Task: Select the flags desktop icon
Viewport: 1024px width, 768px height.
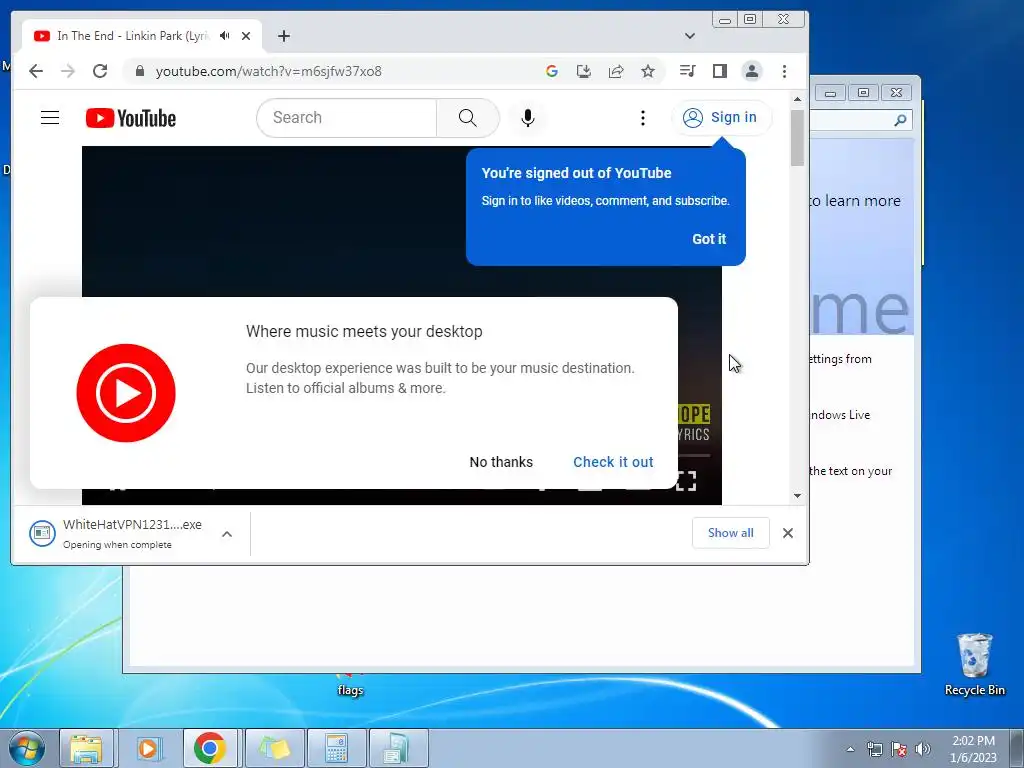Action: click(350, 684)
